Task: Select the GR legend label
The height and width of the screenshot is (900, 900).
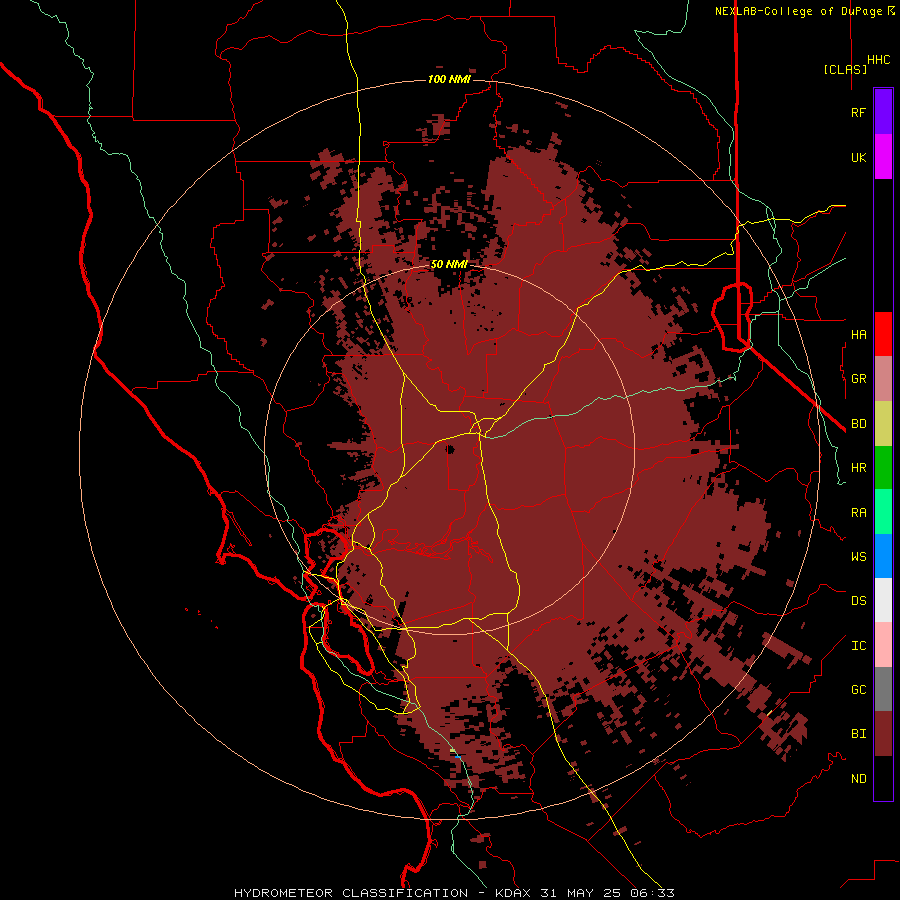Action: pyautogui.click(x=858, y=378)
